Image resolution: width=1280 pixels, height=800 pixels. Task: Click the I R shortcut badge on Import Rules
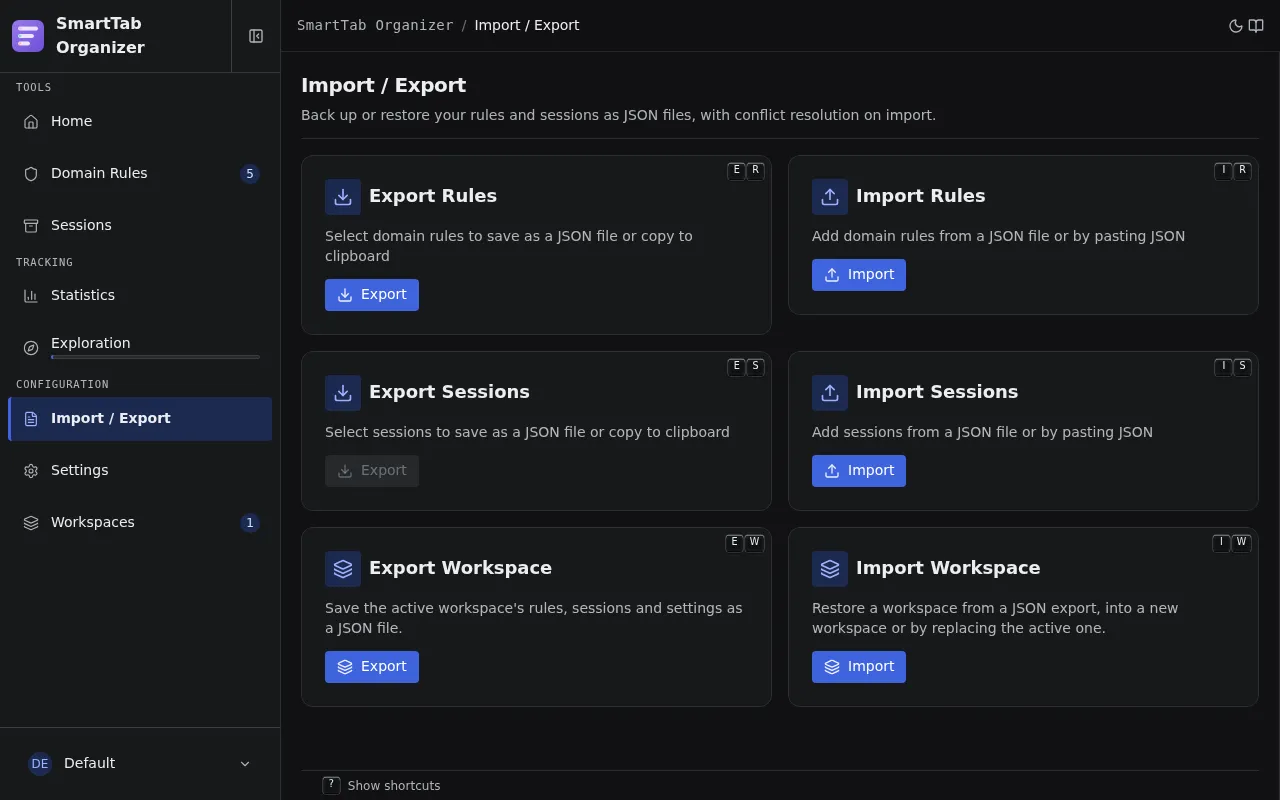[x=1233, y=171]
